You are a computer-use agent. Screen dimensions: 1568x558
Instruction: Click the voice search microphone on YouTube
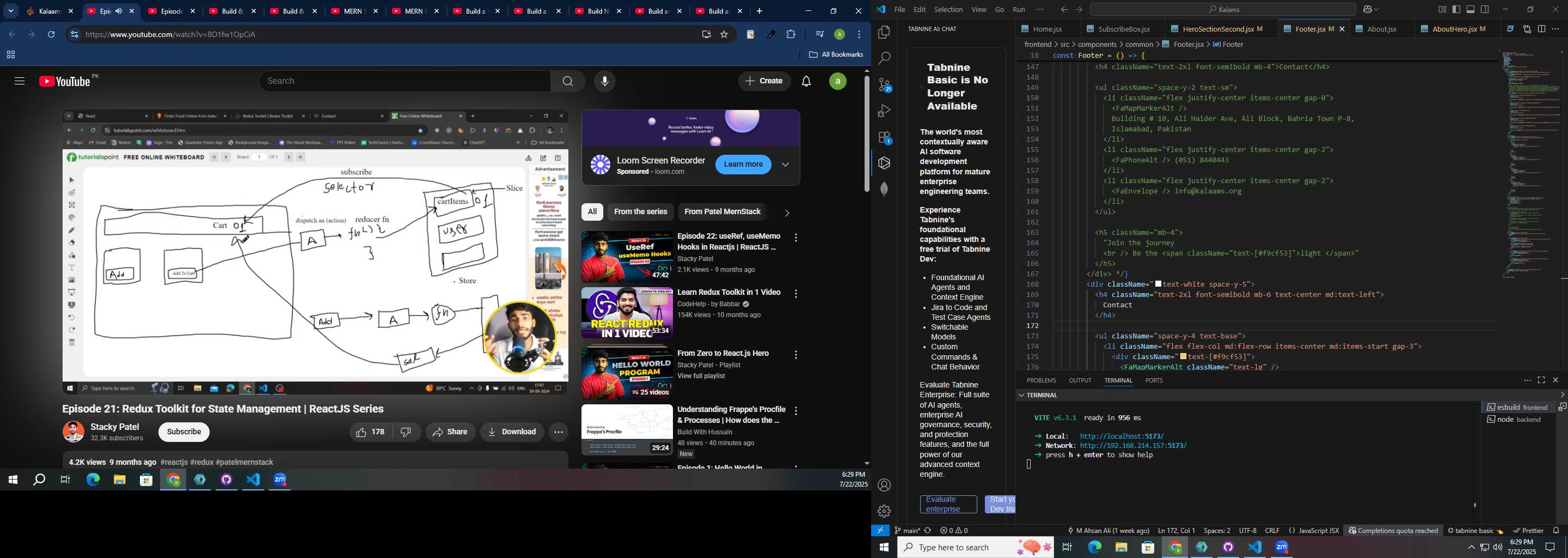pos(604,81)
